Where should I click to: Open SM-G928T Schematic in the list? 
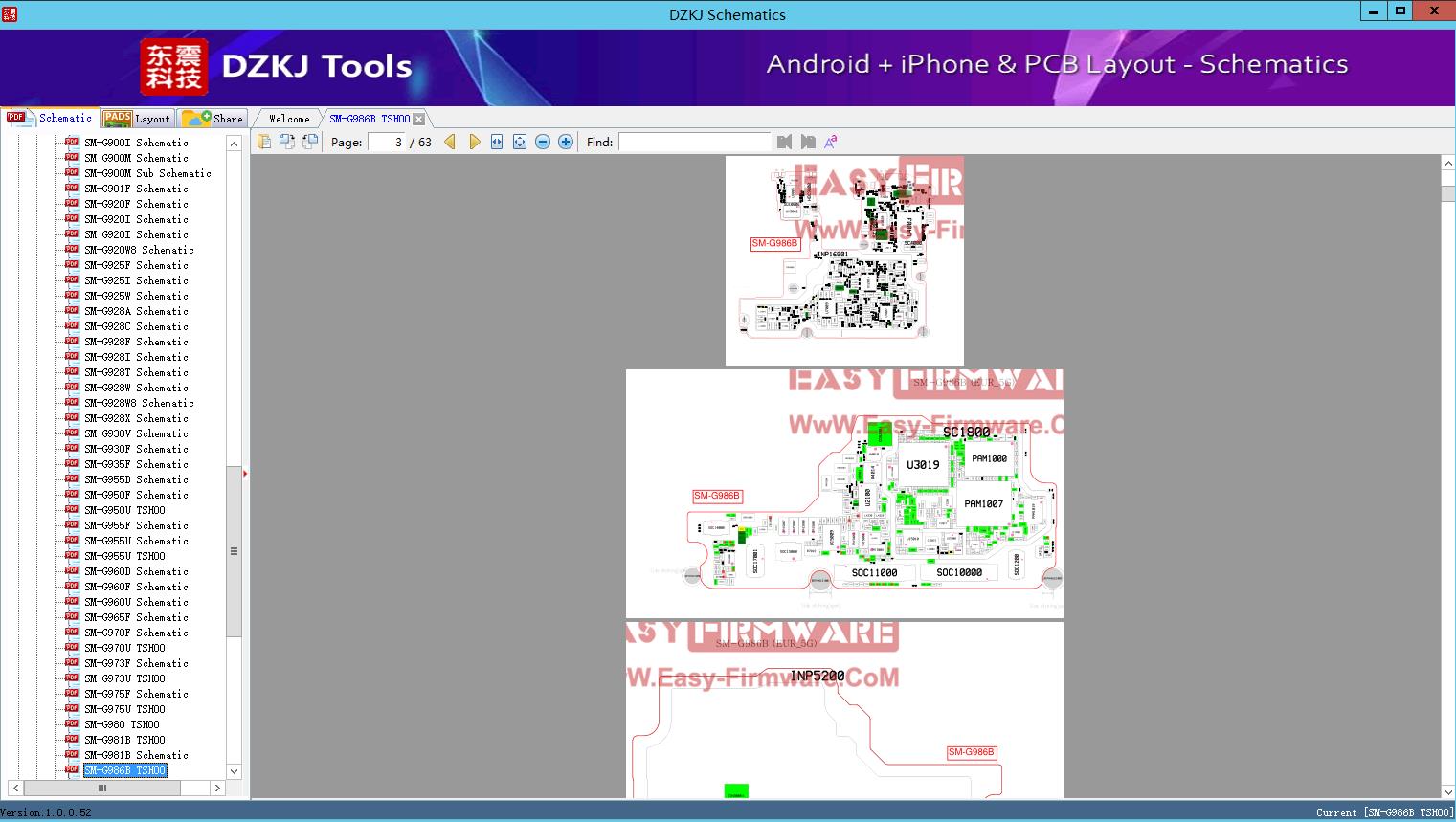(x=136, y=372)
